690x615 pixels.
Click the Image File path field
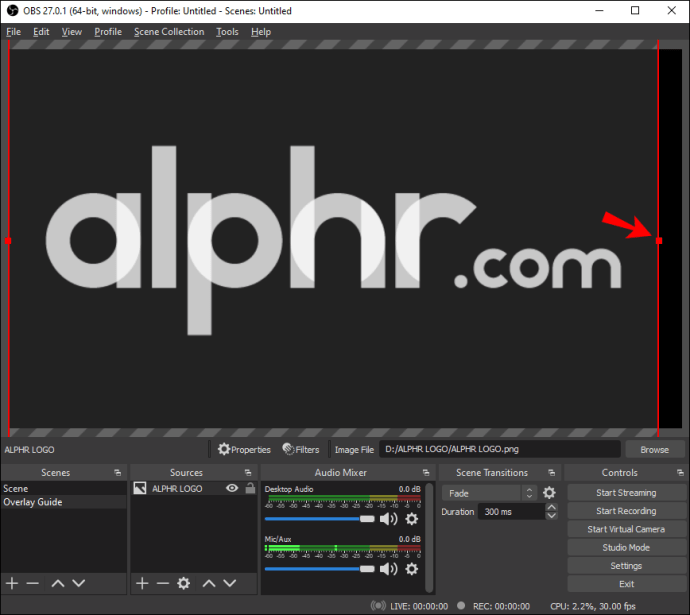pos(500,449)
